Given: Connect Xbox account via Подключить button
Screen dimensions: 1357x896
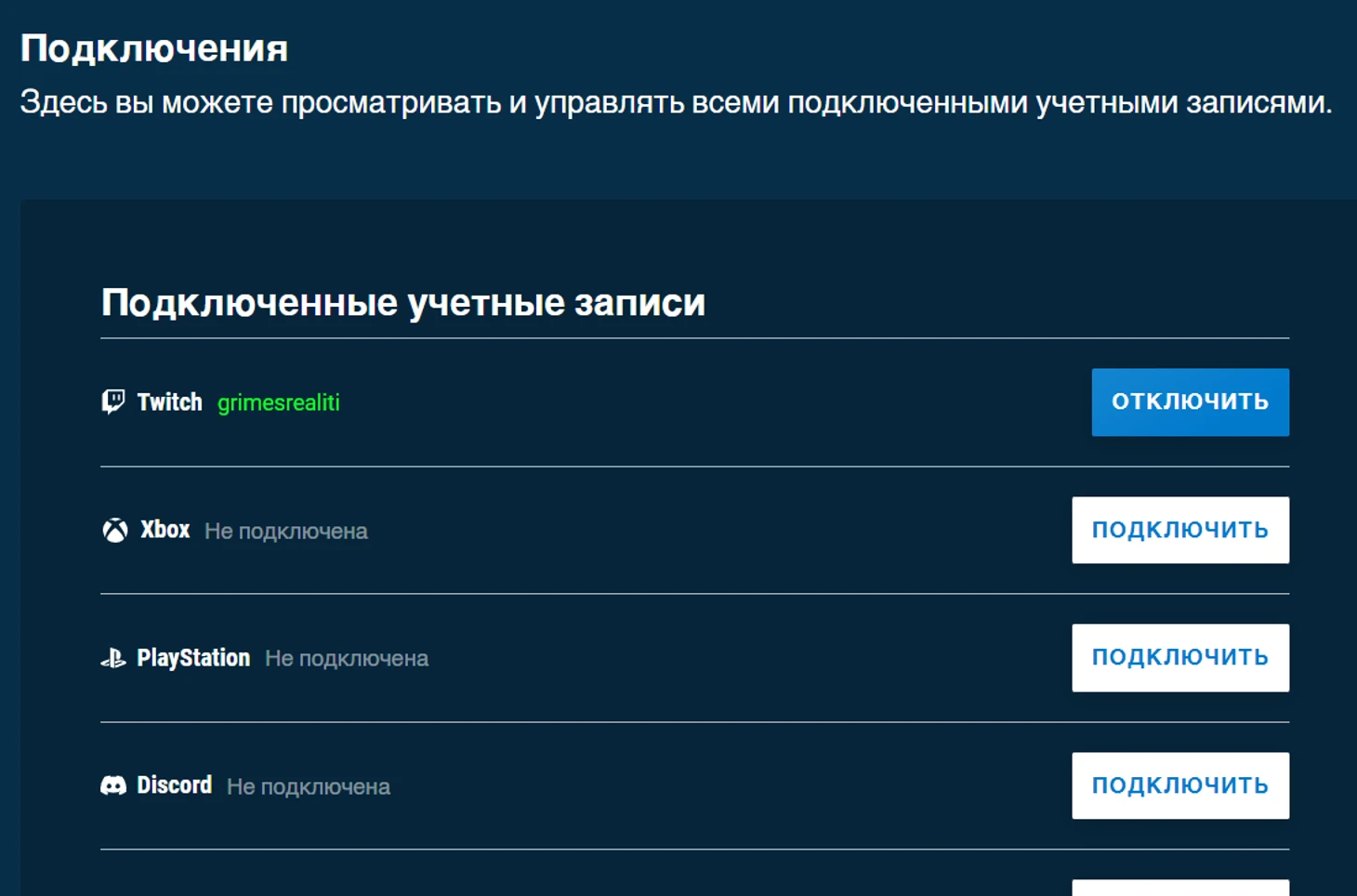Looking at the screenshot, I should (1179, 530).
